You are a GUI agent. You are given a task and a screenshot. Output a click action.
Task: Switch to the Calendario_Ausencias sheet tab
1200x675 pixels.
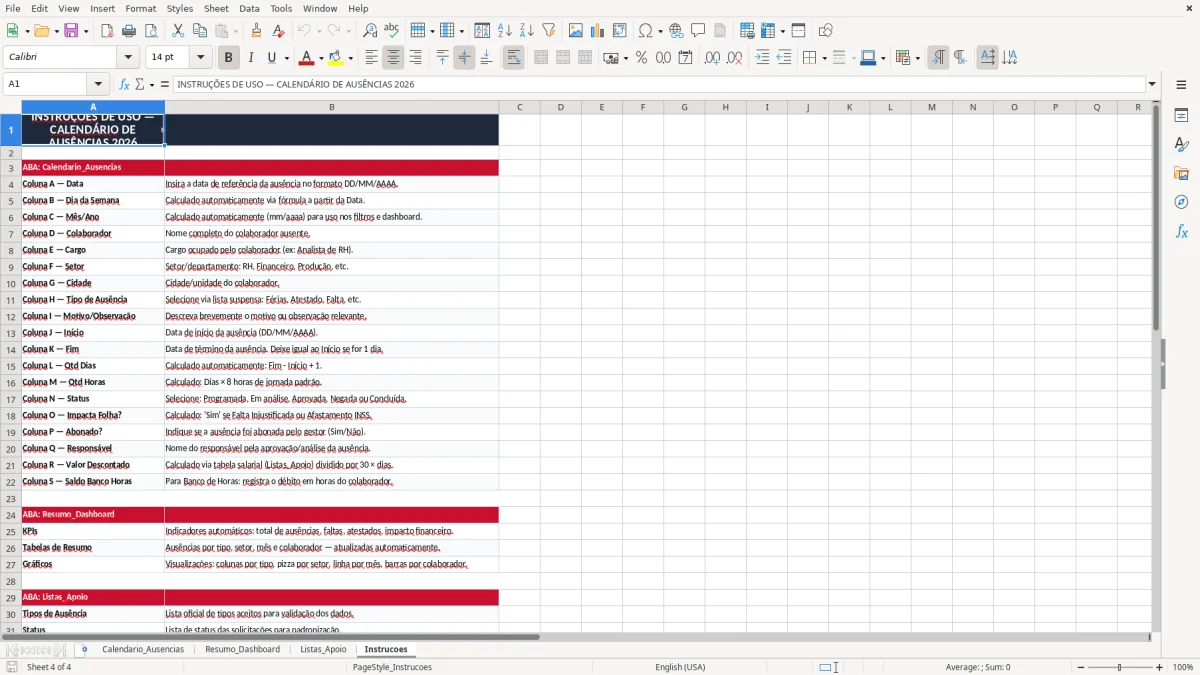[x=143, y=649]
